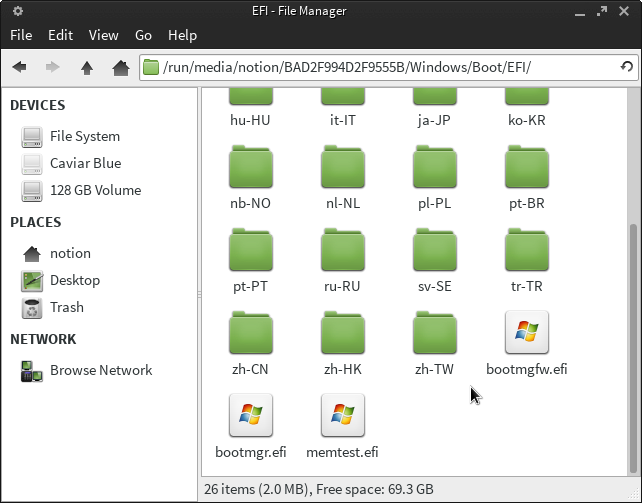Go to home folder via toolbar house icon

121,68
